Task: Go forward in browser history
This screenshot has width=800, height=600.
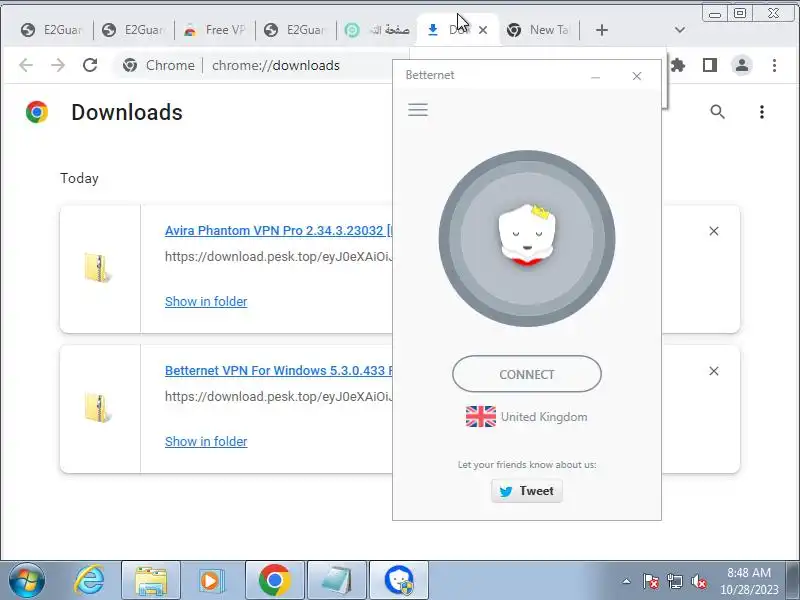Action: point(58,65)
